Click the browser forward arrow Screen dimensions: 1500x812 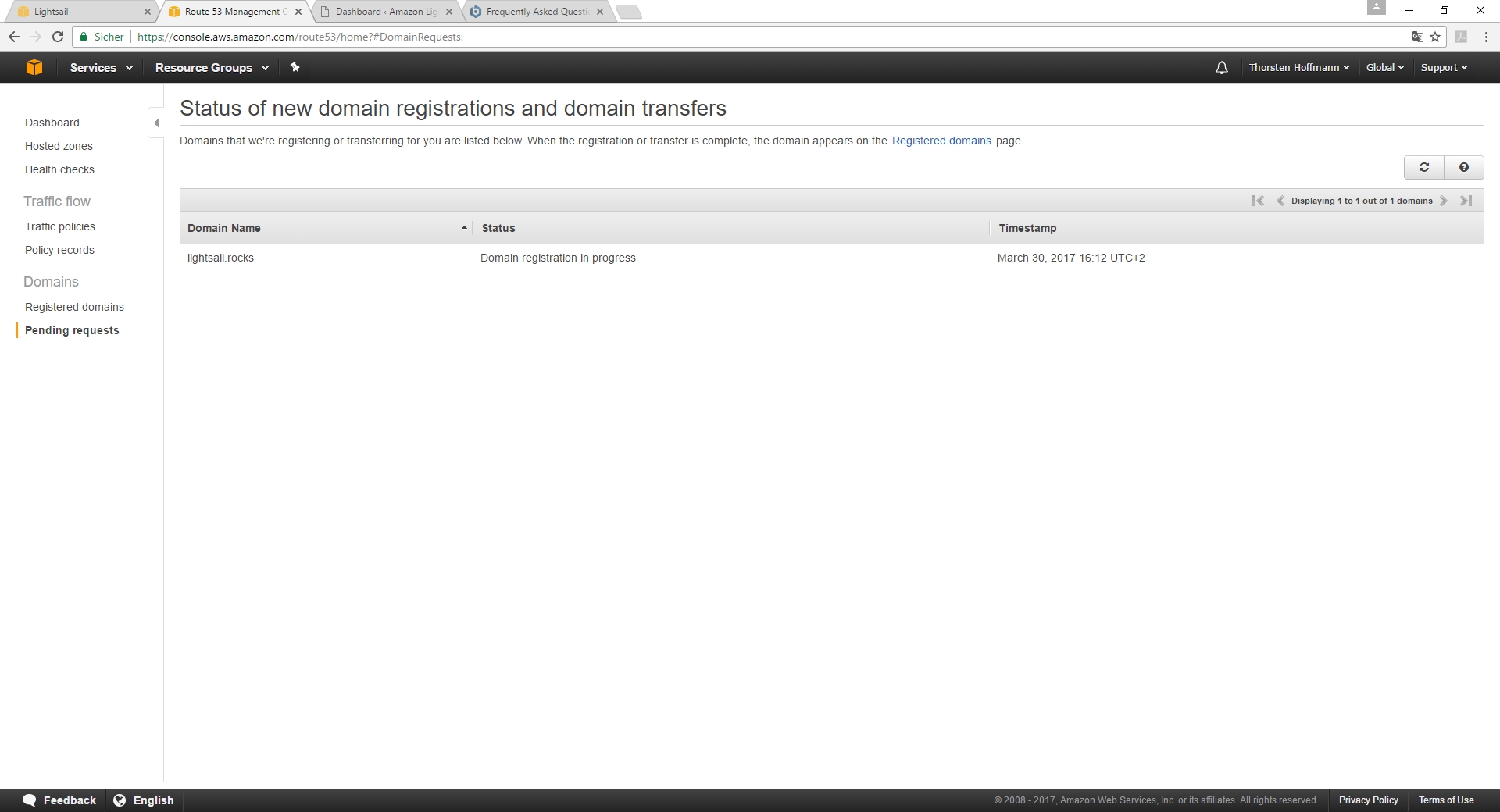(x=36, y=37)
